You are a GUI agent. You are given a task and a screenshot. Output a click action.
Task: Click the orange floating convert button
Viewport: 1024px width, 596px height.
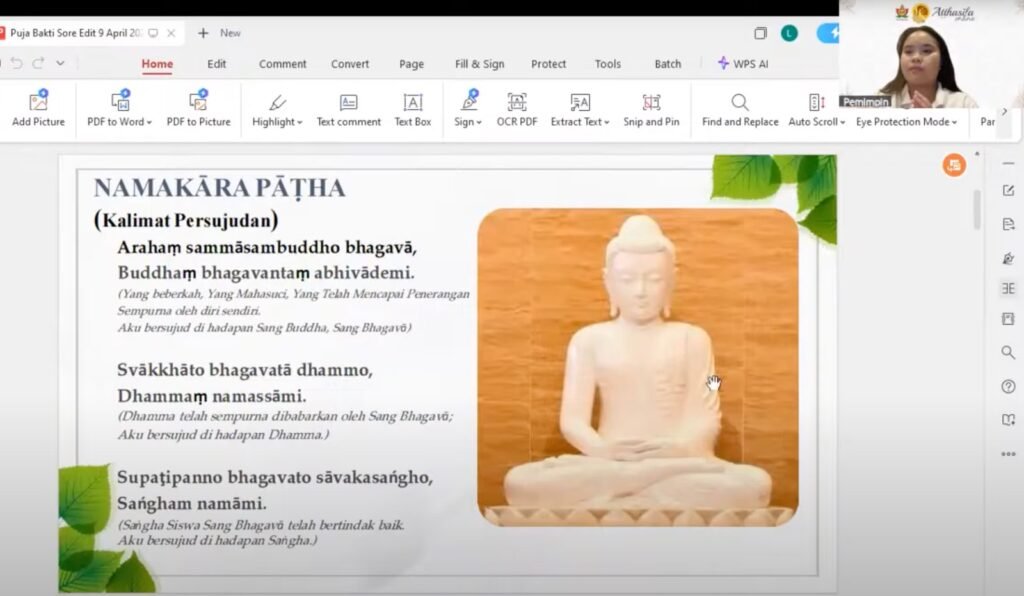click(953, 165)
